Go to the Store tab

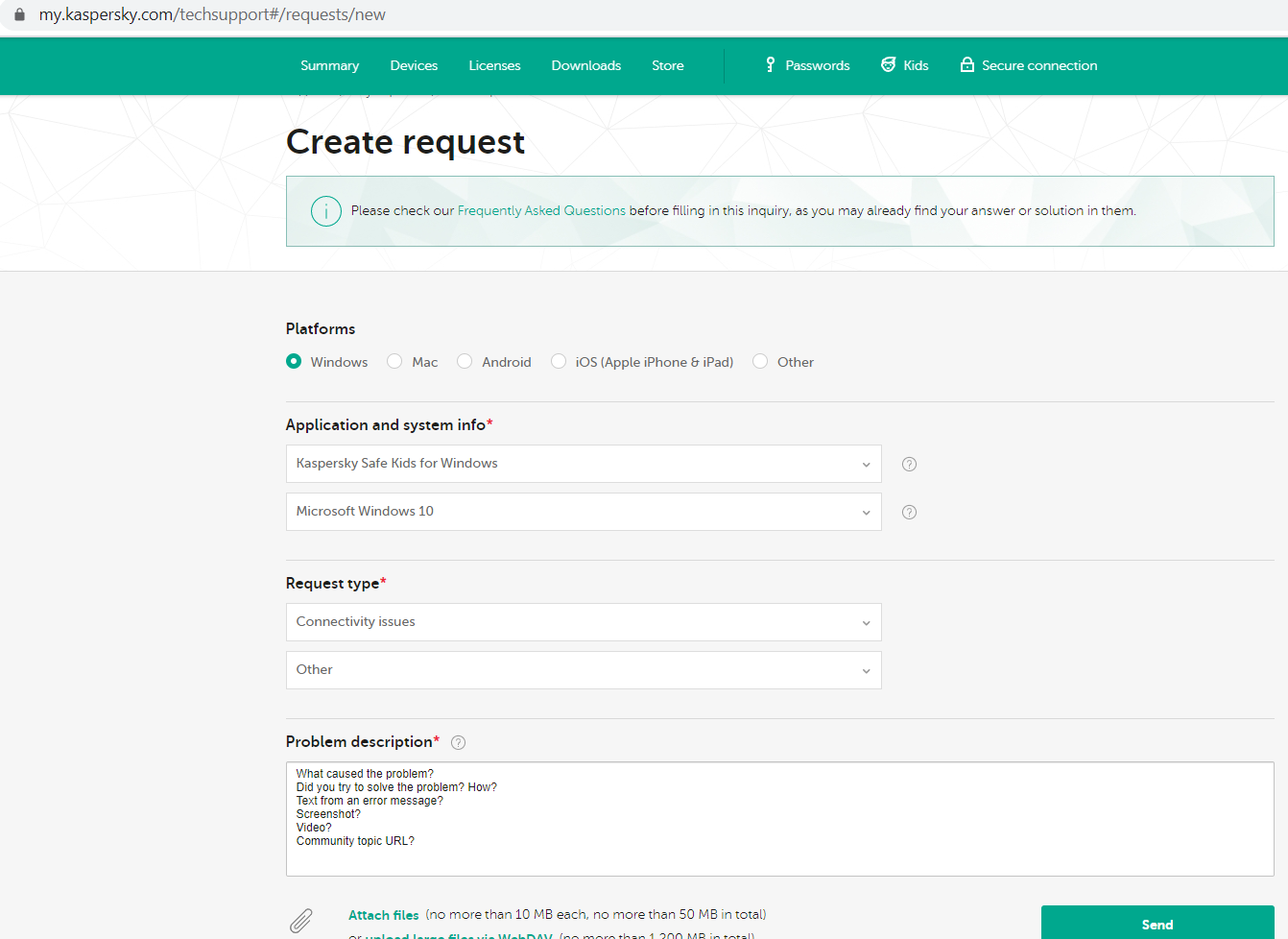pos(668,65)
